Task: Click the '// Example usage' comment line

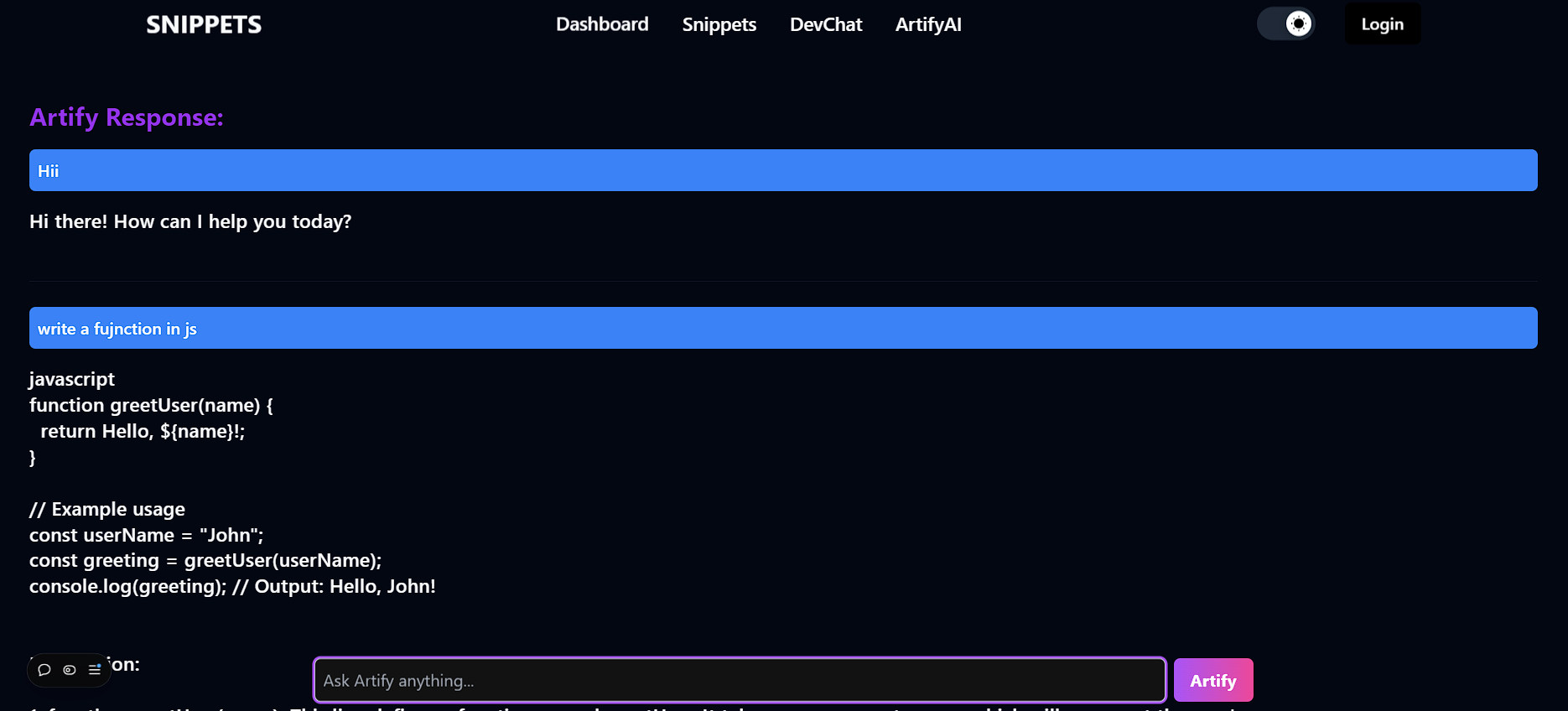Action: 107,509
